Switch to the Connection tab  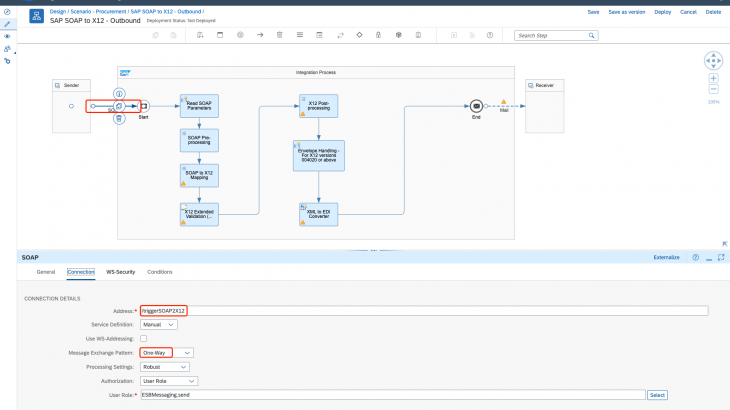point(81,272)
